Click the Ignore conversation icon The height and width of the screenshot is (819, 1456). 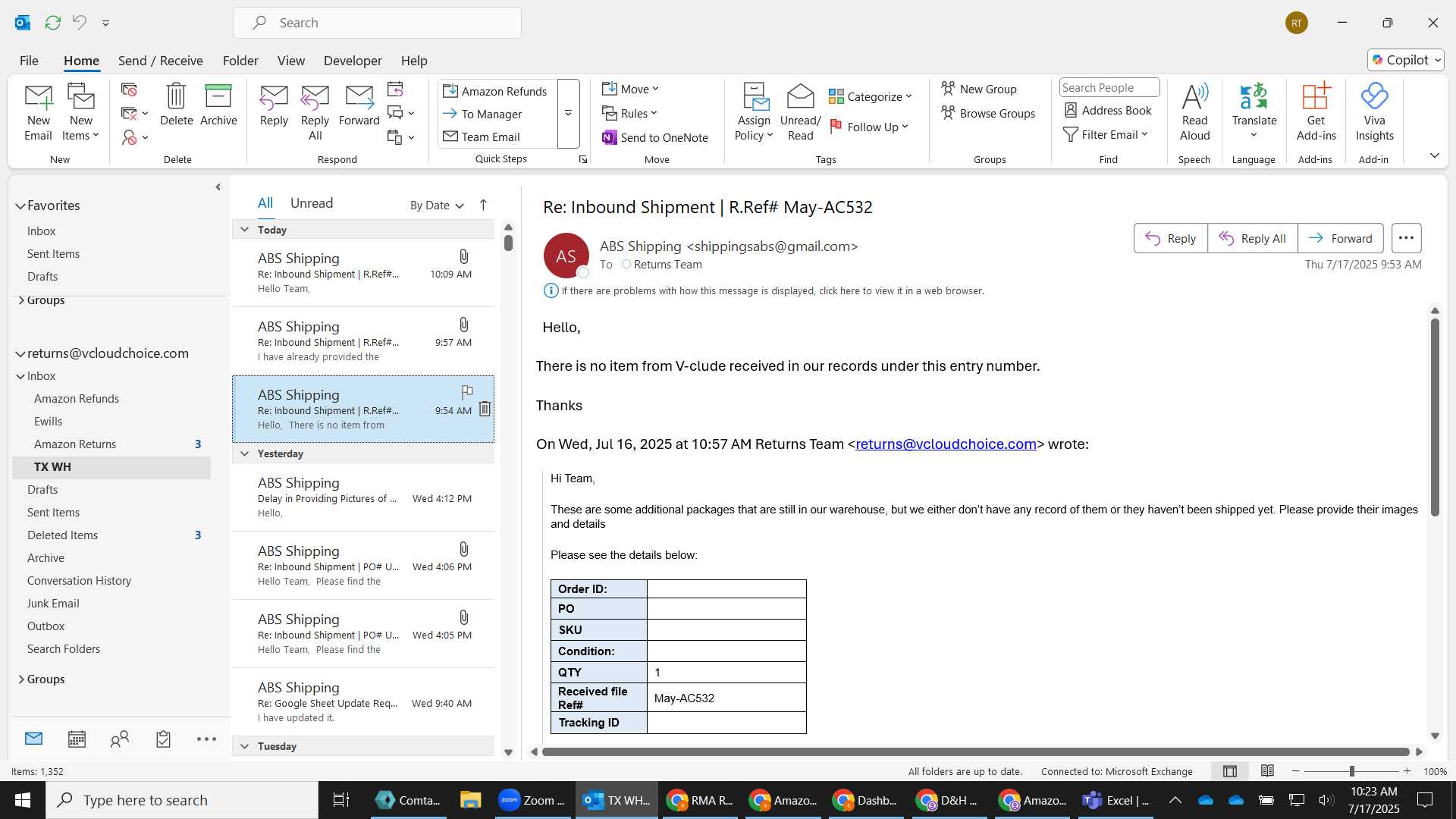coord(129,89)
